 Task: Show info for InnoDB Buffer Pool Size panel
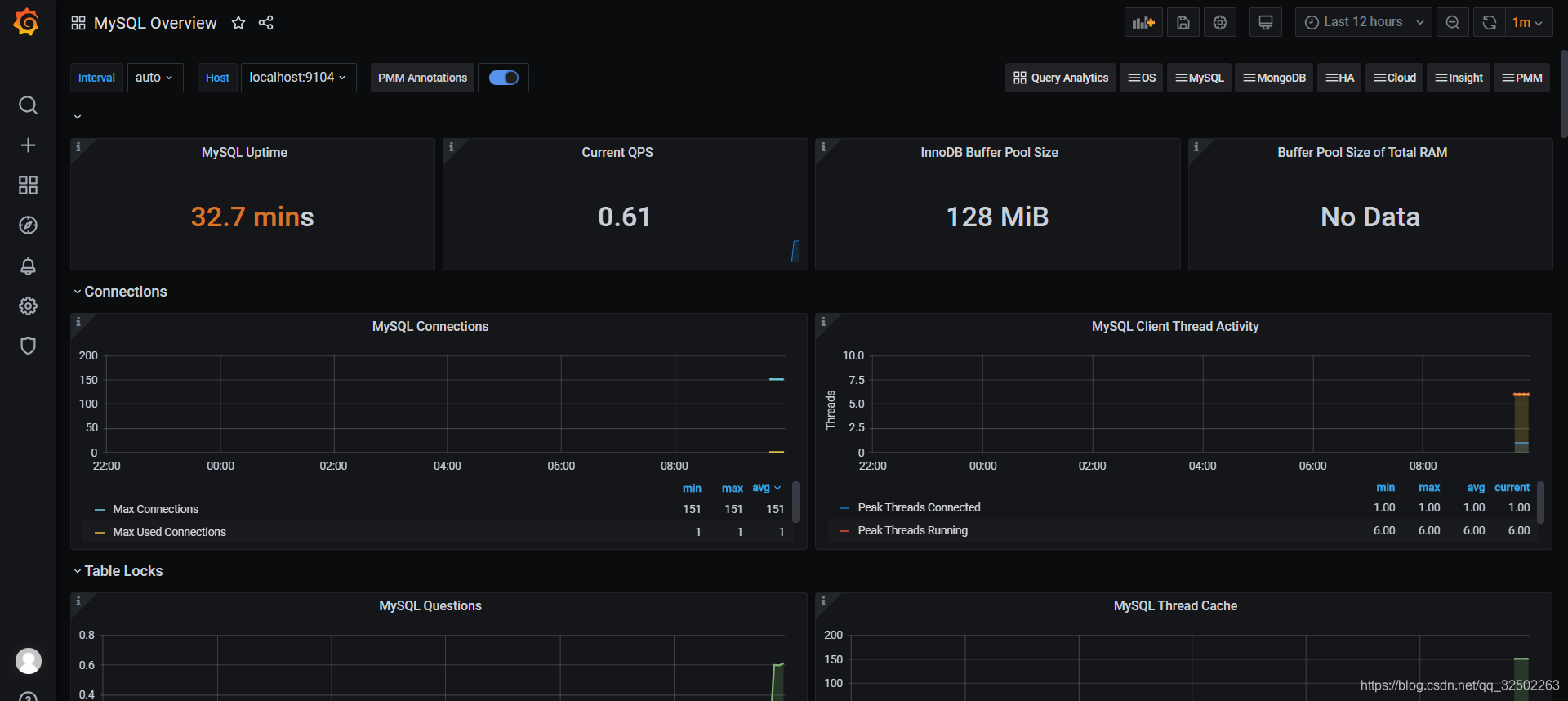823,147
